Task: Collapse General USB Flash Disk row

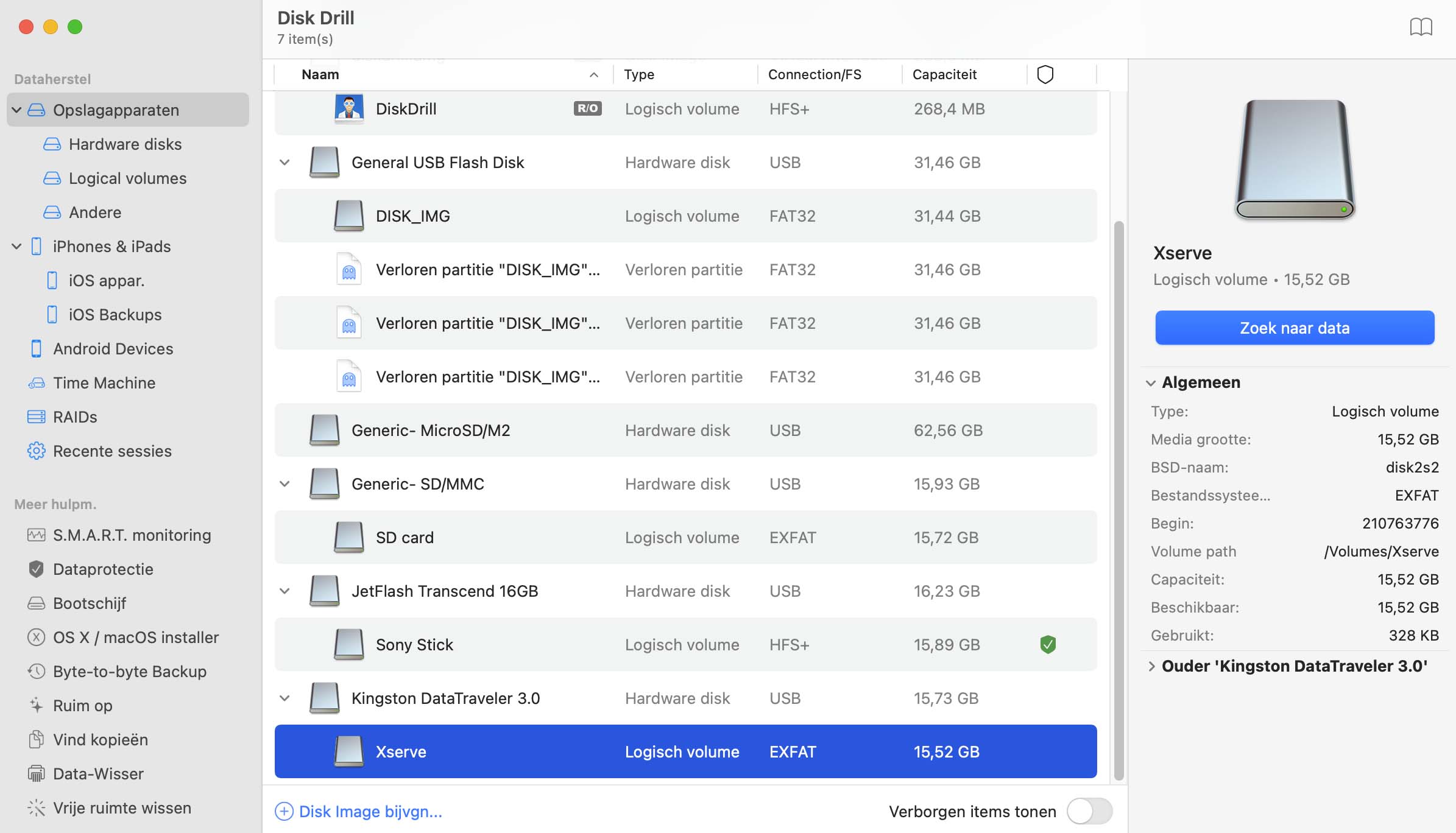Action: click(284, 163)
